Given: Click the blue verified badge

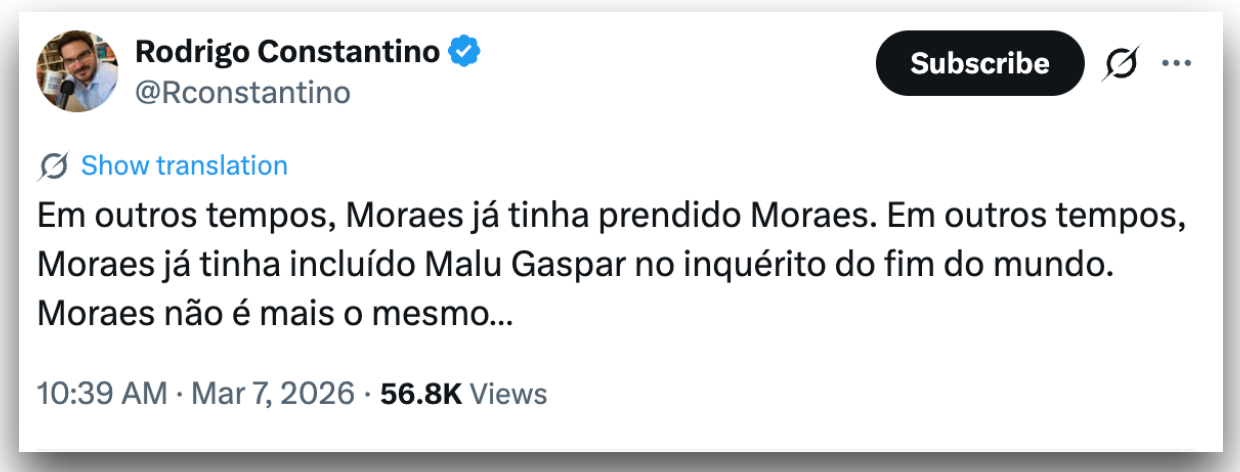Looking at the screenshot, I should 463,50.
